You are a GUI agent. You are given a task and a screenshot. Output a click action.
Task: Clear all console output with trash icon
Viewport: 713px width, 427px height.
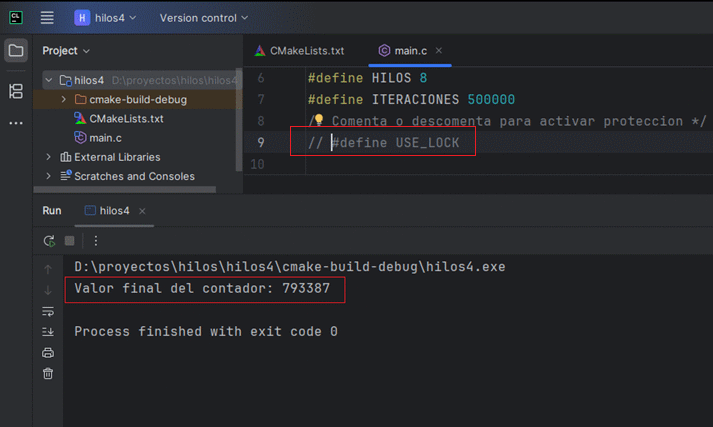pos(48,374)
